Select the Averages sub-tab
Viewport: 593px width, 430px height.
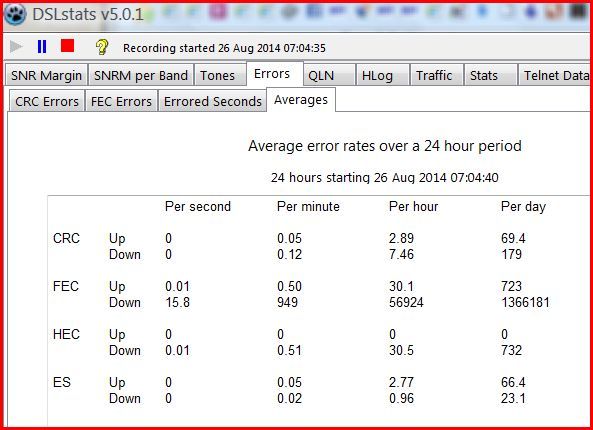(x=301, y=100)
